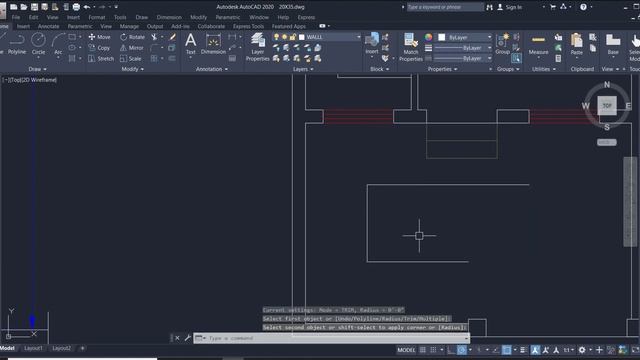Expand the Utilities panel
The width and height of the screenshot is (640, 360).
[x=544, y=69]
